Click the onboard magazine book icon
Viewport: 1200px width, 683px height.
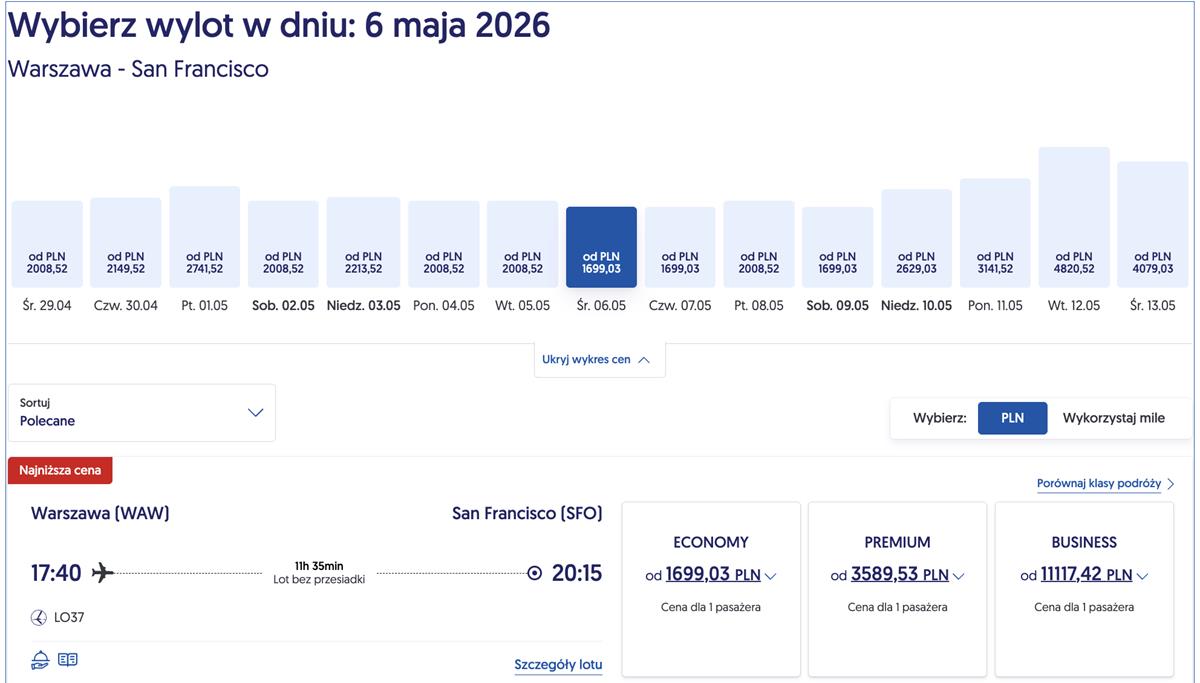click(x=68, y=659)
